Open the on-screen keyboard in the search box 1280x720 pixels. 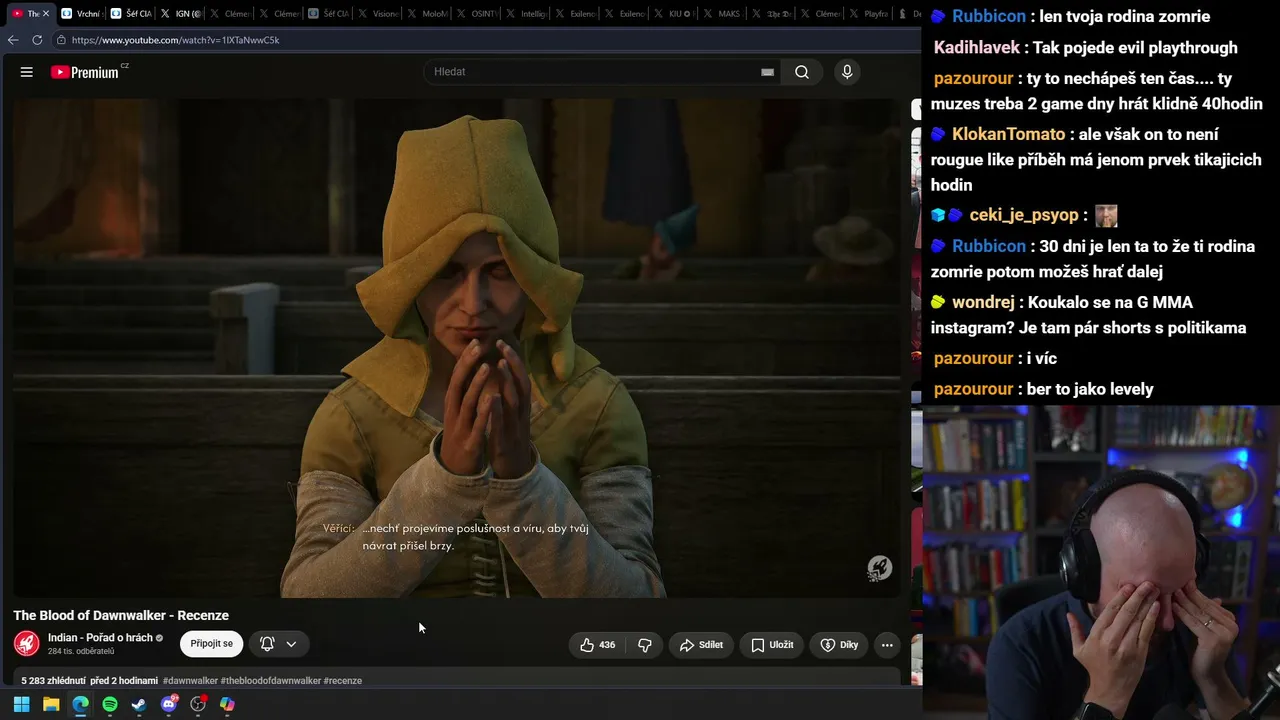[x=767, y=72]
